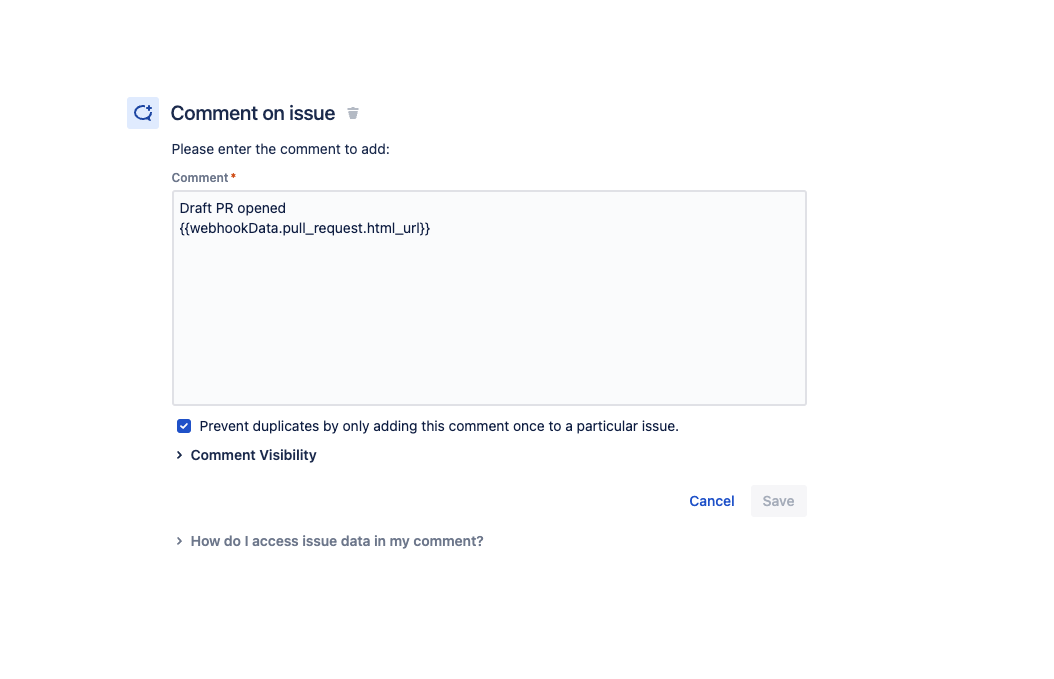Viewport: 1054px width, 679px height.
Task: Click the Comment field label
Action: tap(200, 177)
